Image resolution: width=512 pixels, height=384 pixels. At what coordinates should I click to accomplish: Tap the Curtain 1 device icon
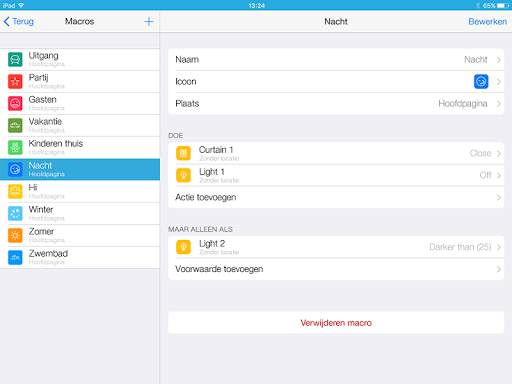[x=183, y=153]
